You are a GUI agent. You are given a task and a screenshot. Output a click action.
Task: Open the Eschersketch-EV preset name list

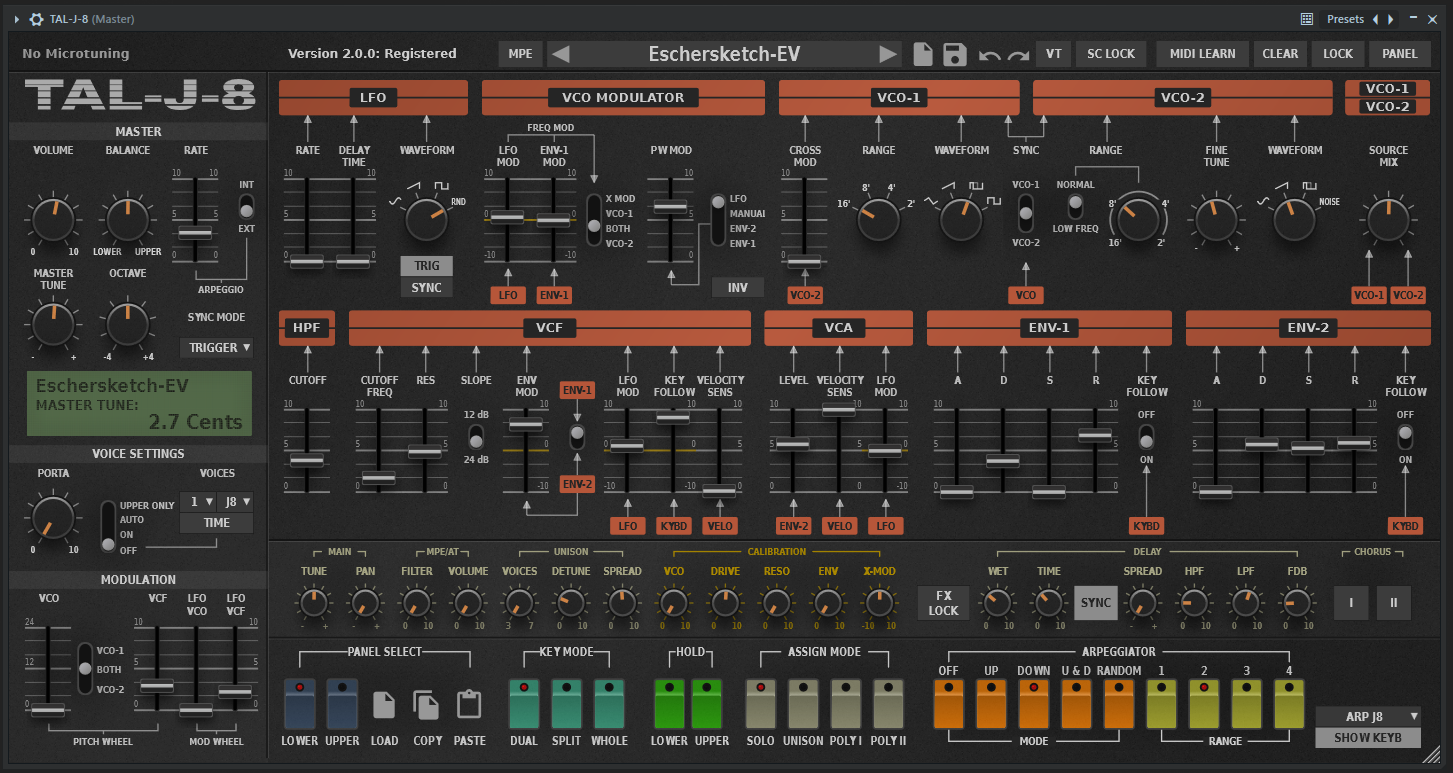pos(724,54)
